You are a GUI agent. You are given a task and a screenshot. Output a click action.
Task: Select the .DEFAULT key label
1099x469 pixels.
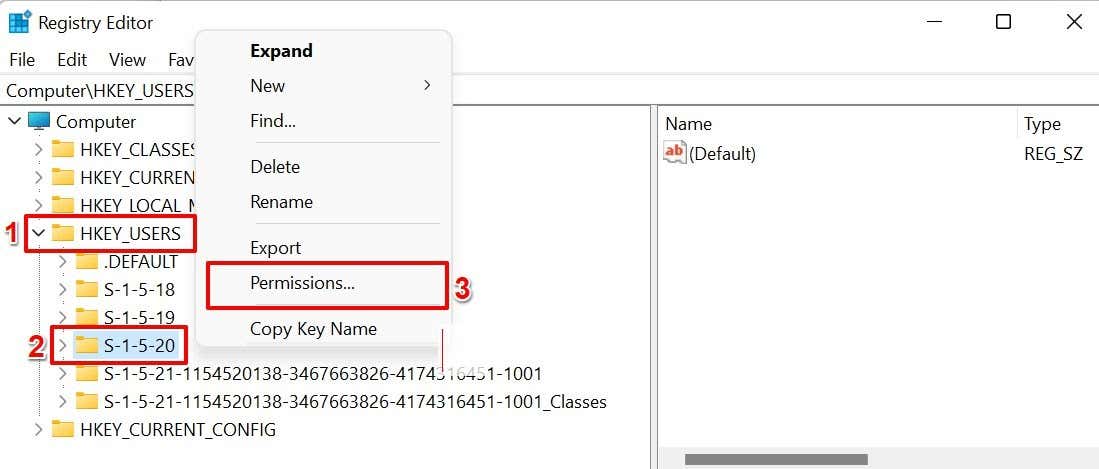(141, 261)
